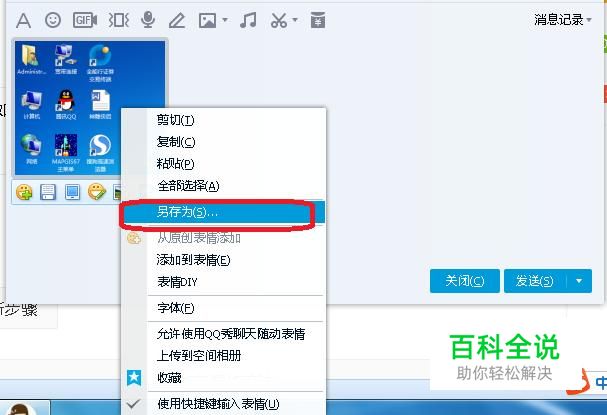Click the 发送(S) send button
The image size is (607, 415).
click(x=535, y=281)
